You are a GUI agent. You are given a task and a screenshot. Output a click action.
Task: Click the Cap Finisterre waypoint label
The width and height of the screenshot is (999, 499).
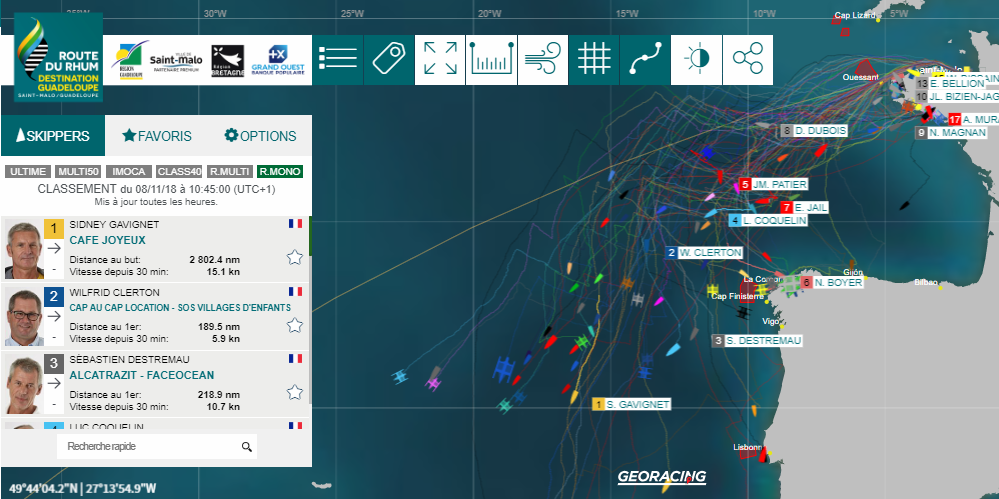coord(737,296)
